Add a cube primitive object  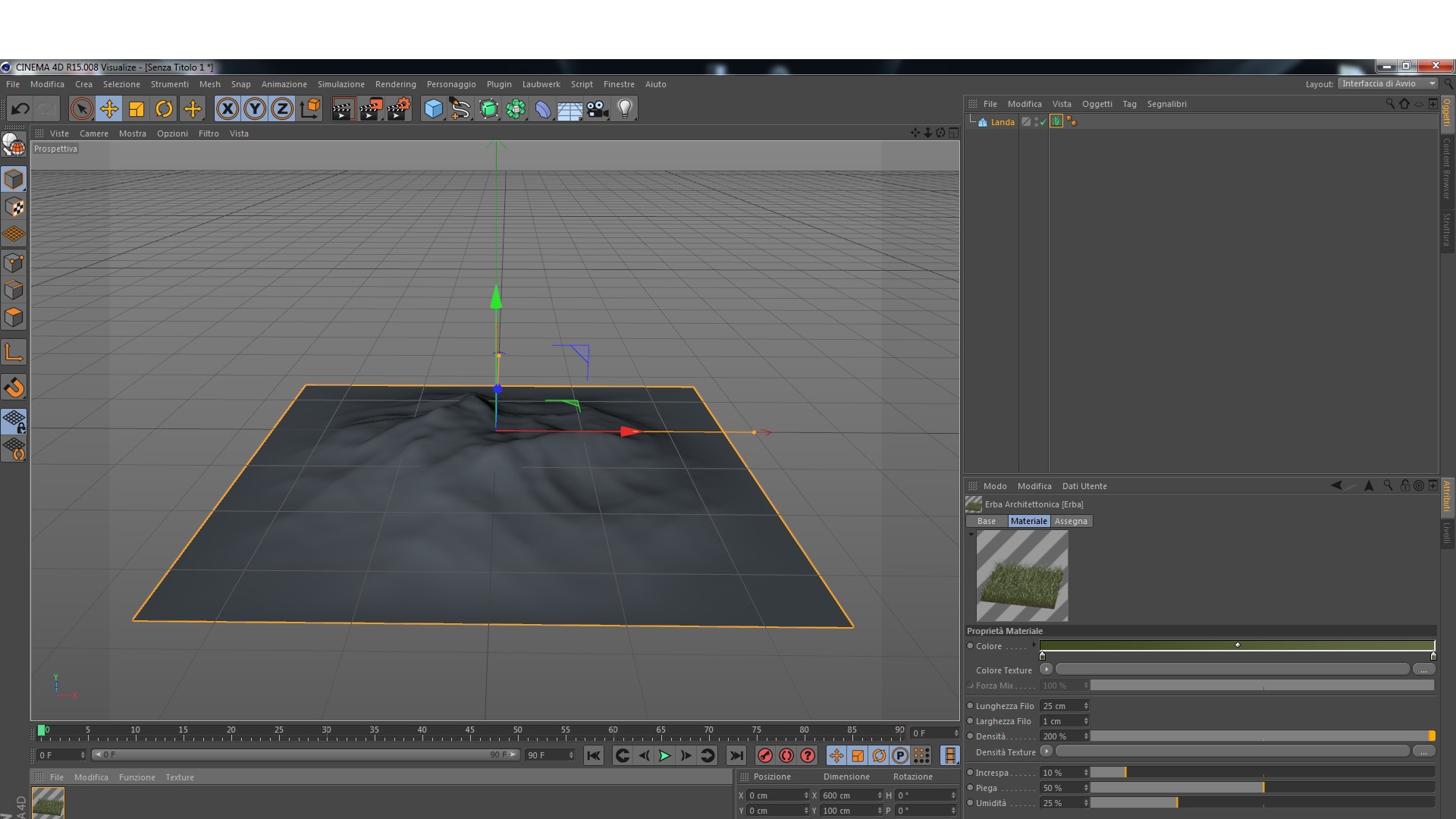433,109
